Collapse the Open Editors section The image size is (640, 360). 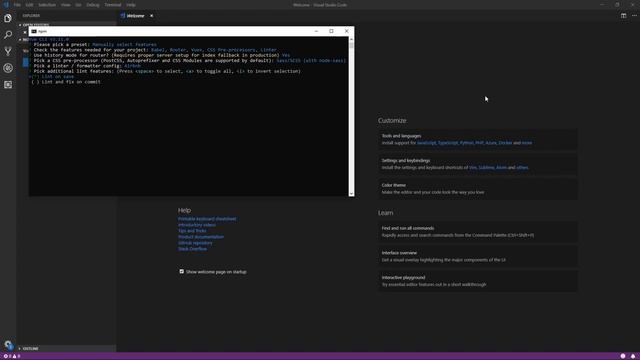pos(35,25)
